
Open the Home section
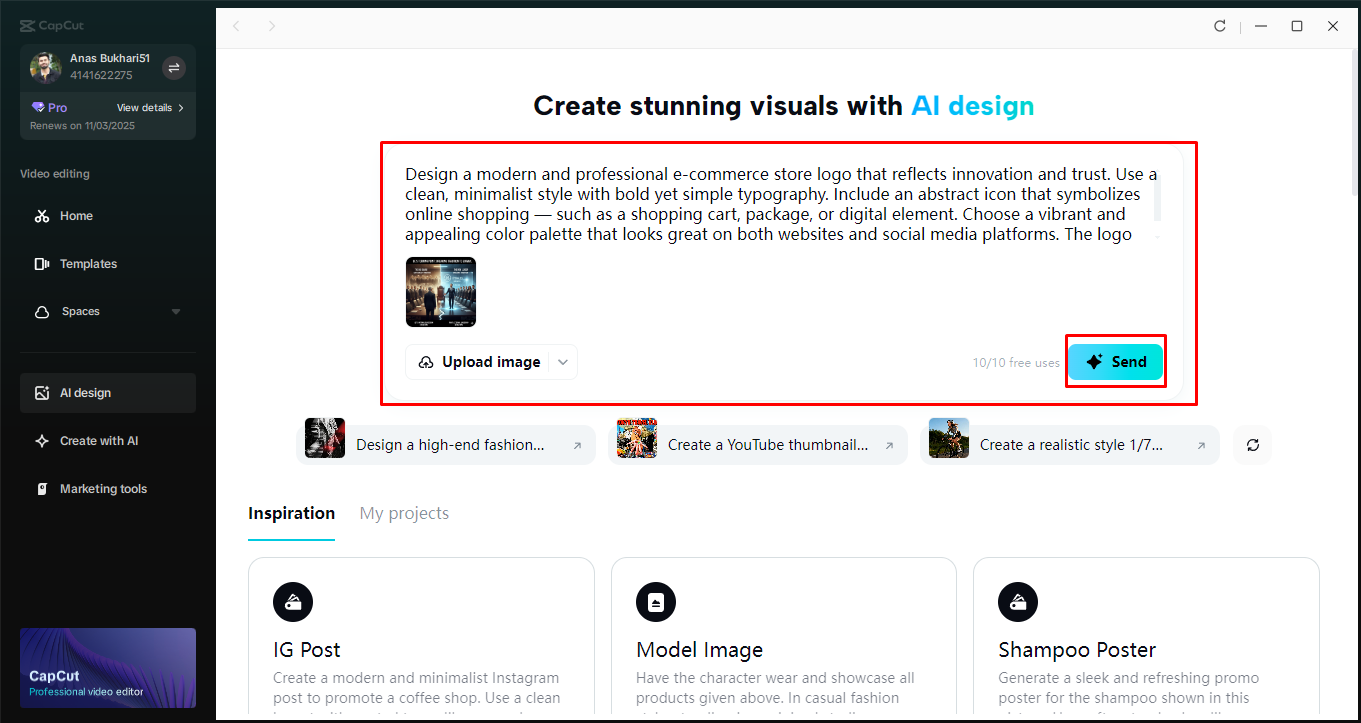(x=76, y=216)
